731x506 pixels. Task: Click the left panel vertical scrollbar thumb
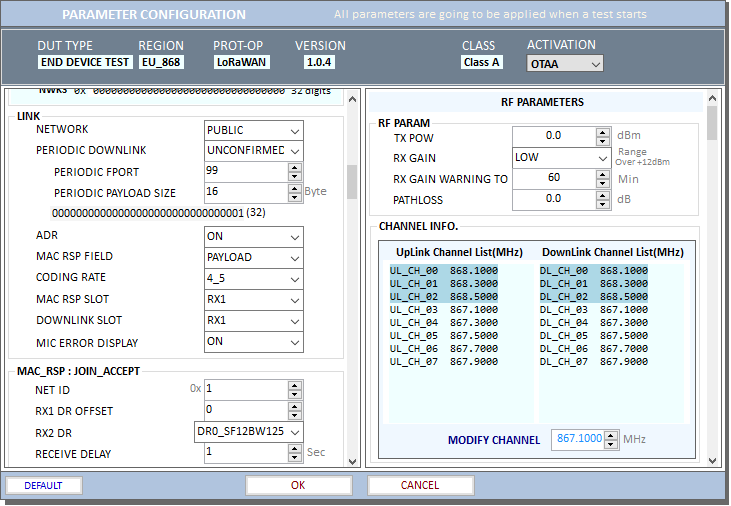[x=352, y=182]
